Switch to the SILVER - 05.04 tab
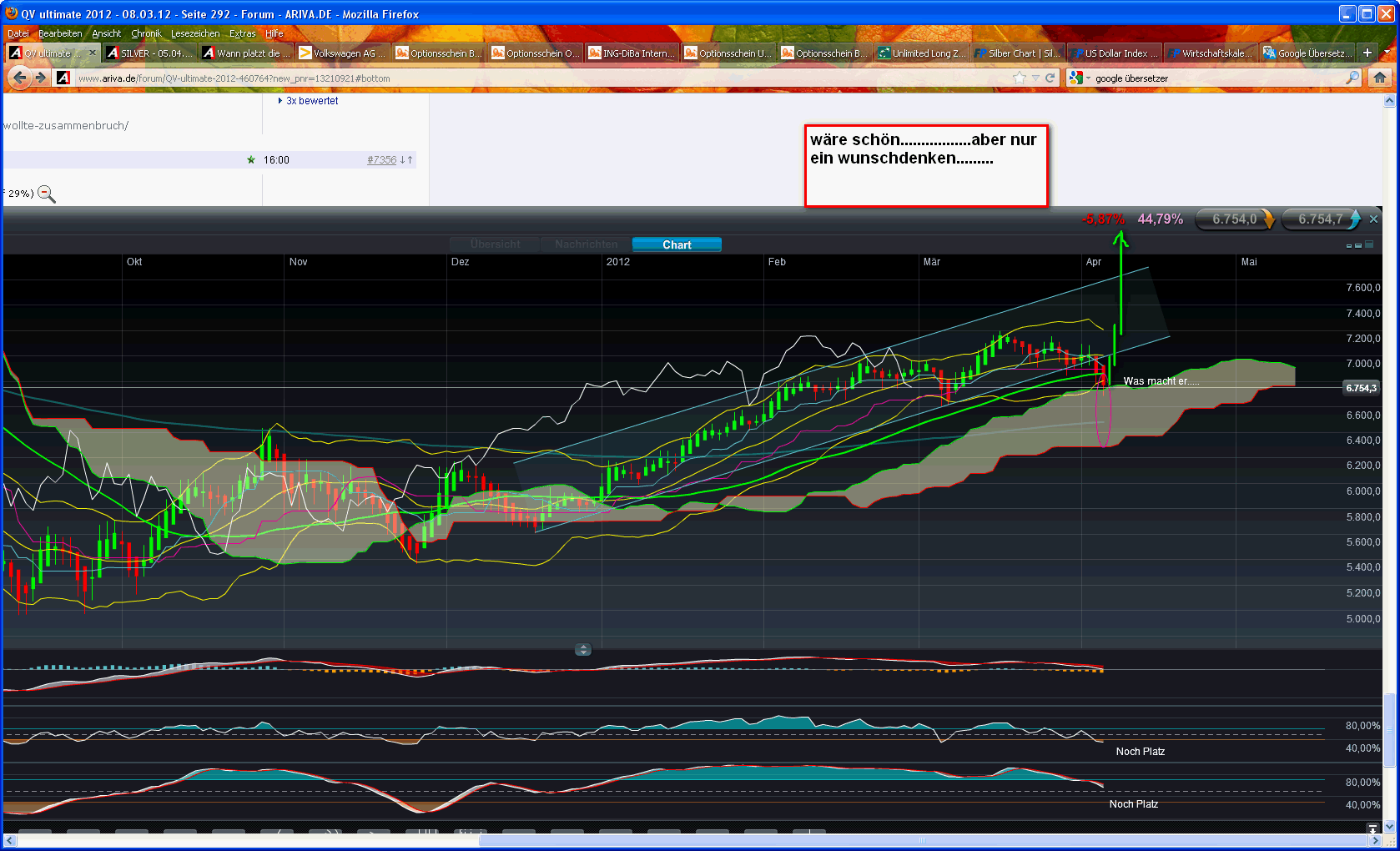The height and width of the screenshot is (851, 1400). coord(149,53)
